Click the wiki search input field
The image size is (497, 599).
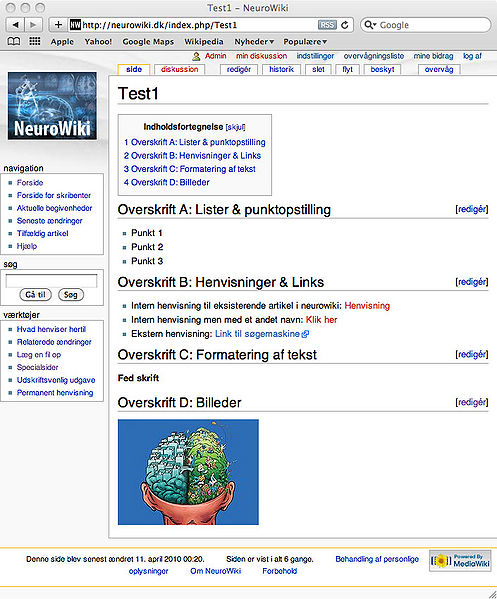(x=51, y=281)
